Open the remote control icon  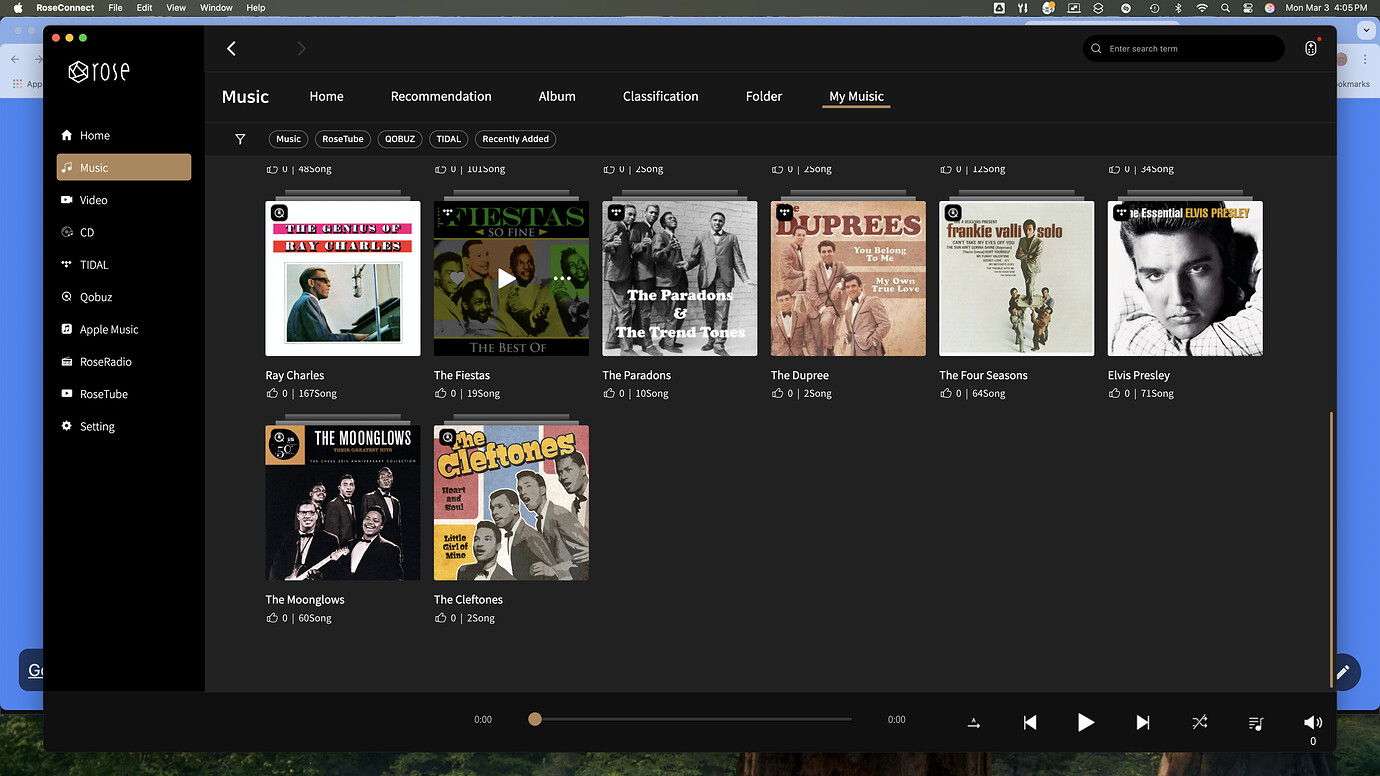1311,48
